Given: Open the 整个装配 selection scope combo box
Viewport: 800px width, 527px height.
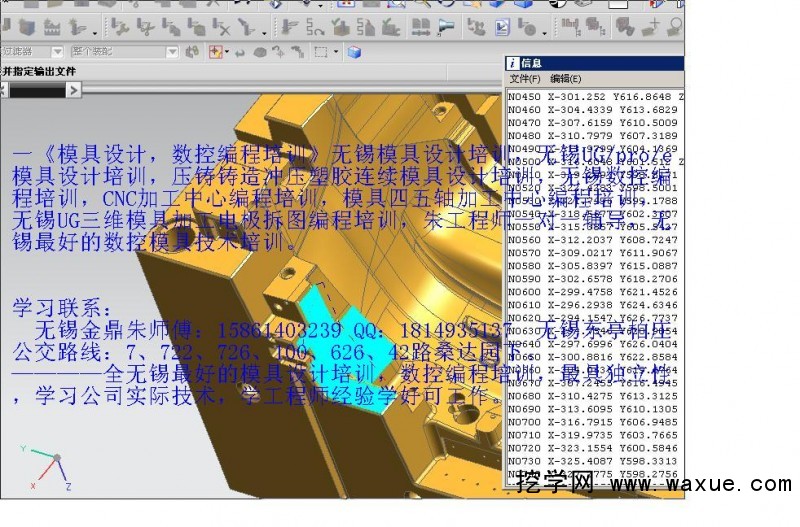Looking at the screenshot, I should coord(124,52).
